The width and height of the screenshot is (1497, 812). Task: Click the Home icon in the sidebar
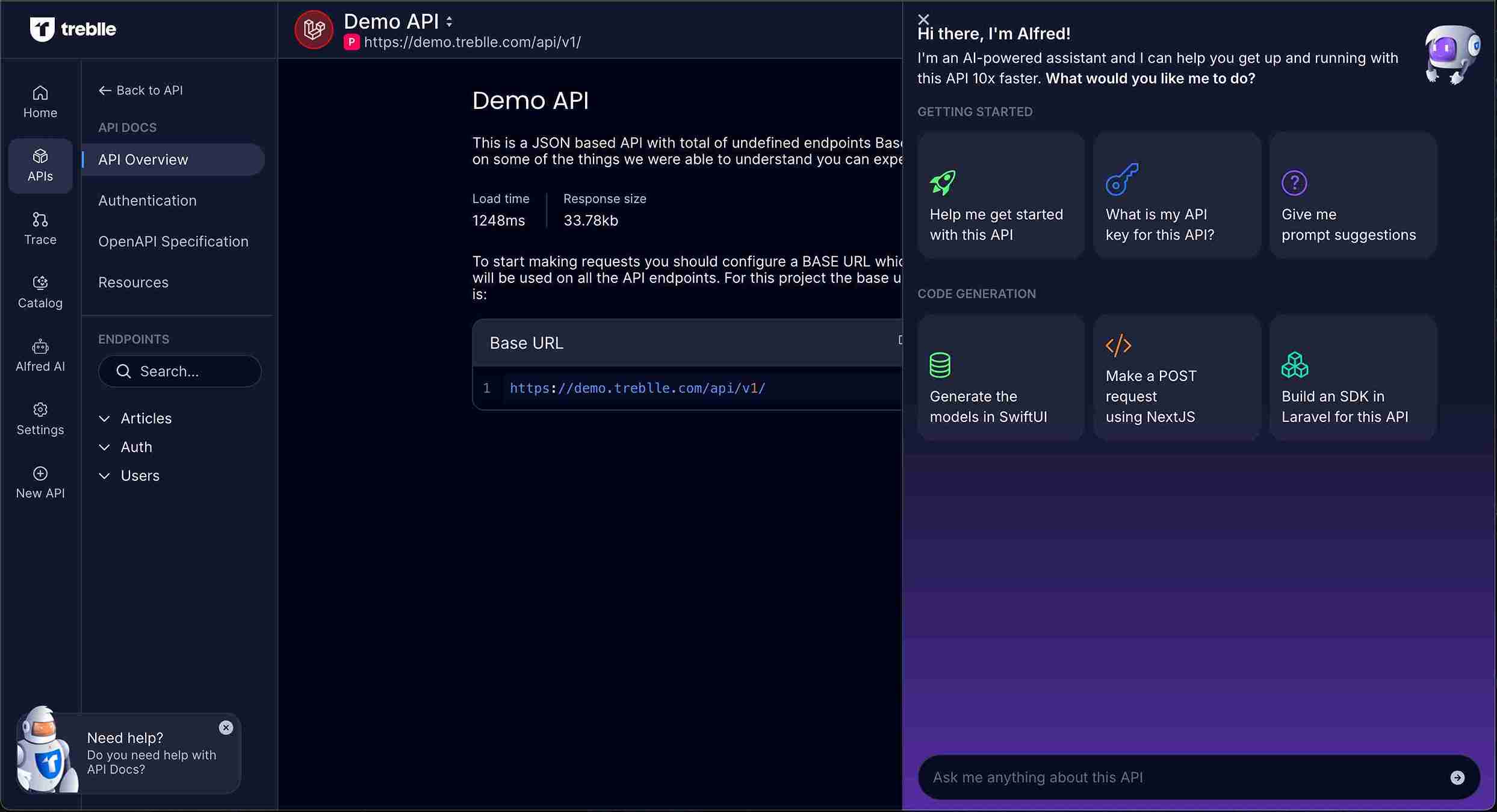click(x=39, y=101)
